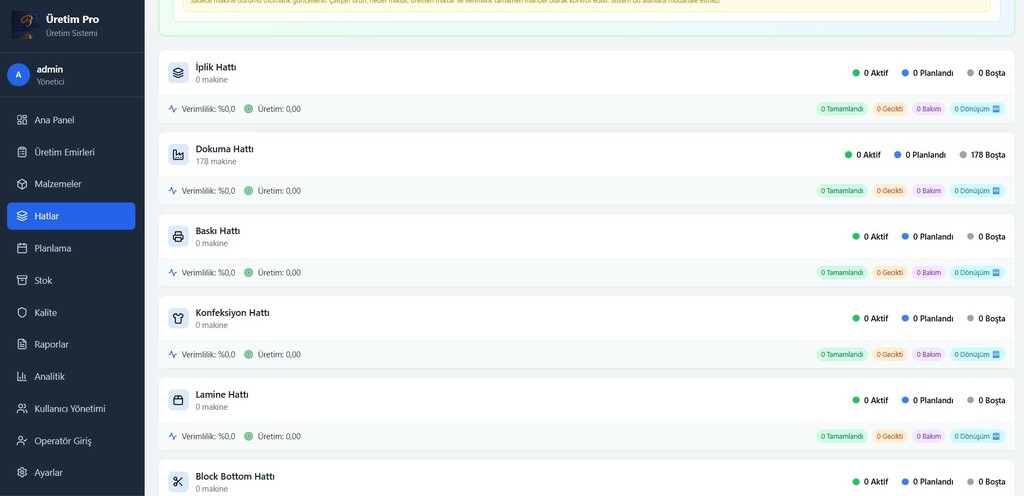This screenshot has width=1024, height=496.
Task: Open Kullanıcı Yönetimi page
Action: (x=70, y=408)
